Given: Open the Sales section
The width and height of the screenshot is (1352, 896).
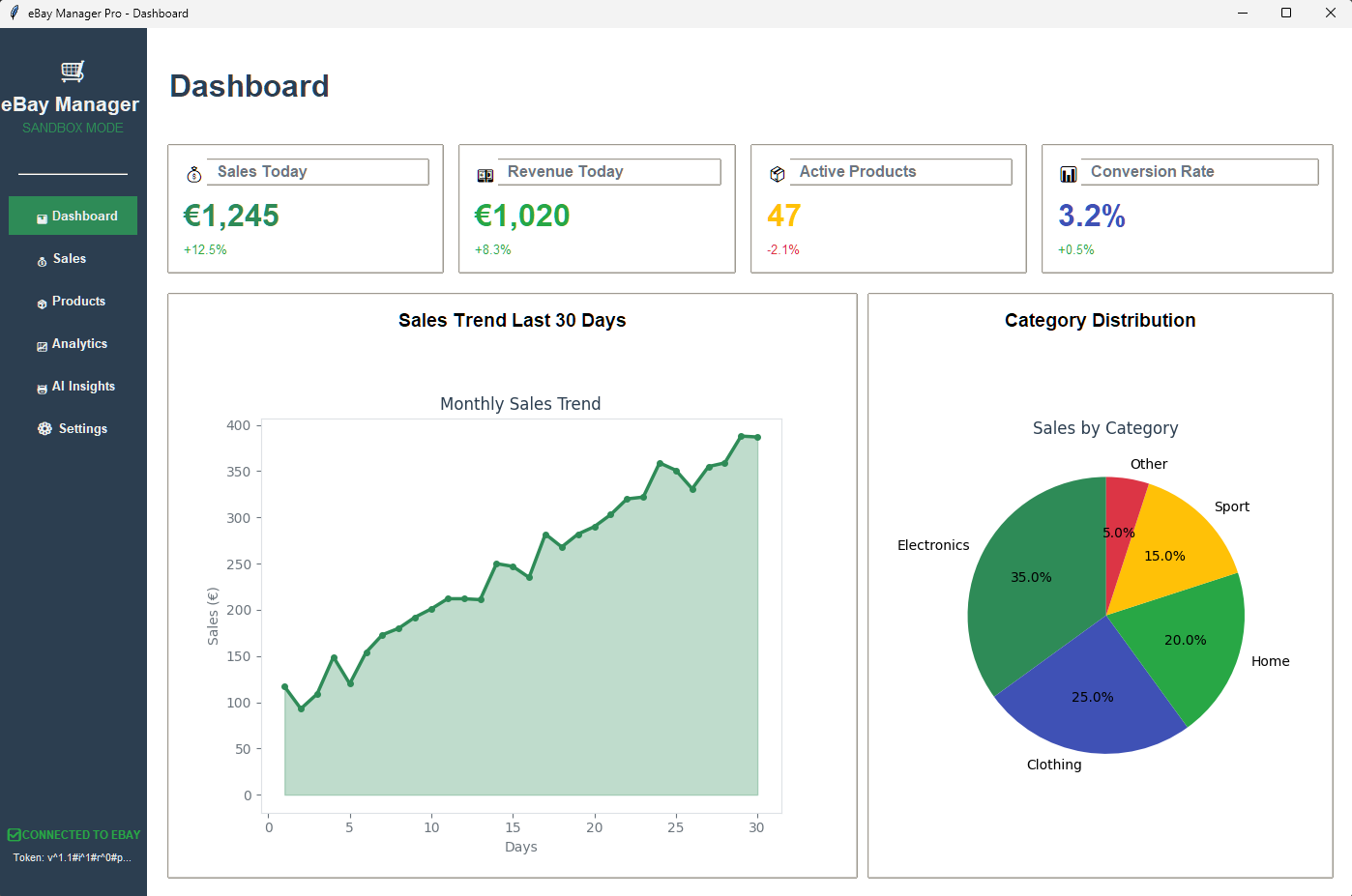Looking at the screenshot, I should (69, 259).
